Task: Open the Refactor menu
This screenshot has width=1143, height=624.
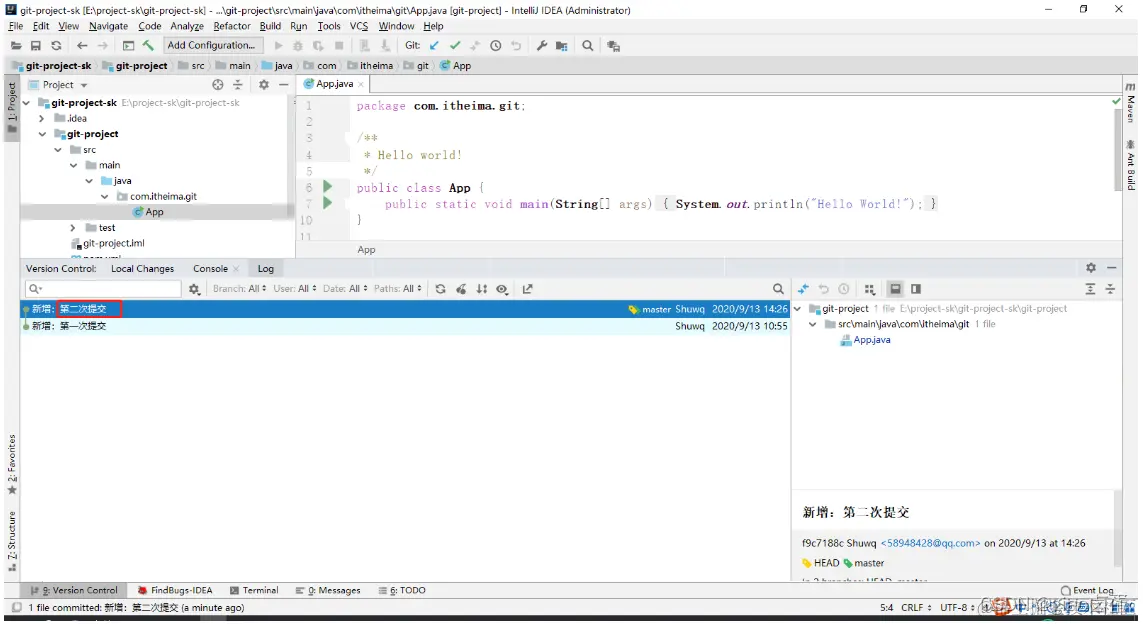Action: point(232,26)
